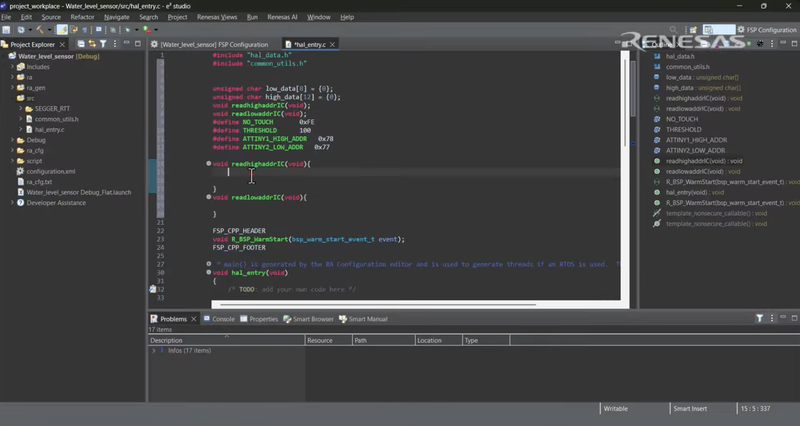Expand the SEGGER_RTT folder
The width and height of the screenshot is (800, 426).
[21, 109]
